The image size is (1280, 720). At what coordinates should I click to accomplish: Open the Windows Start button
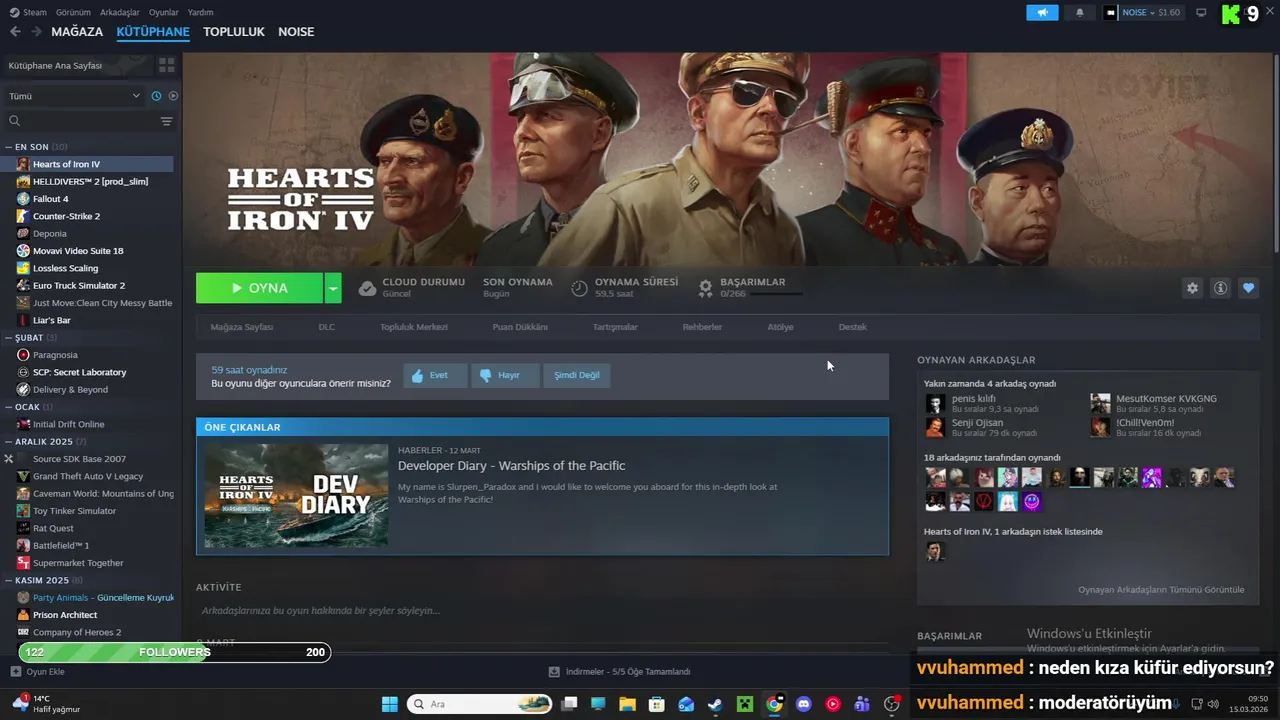click(x=390, y=704)
